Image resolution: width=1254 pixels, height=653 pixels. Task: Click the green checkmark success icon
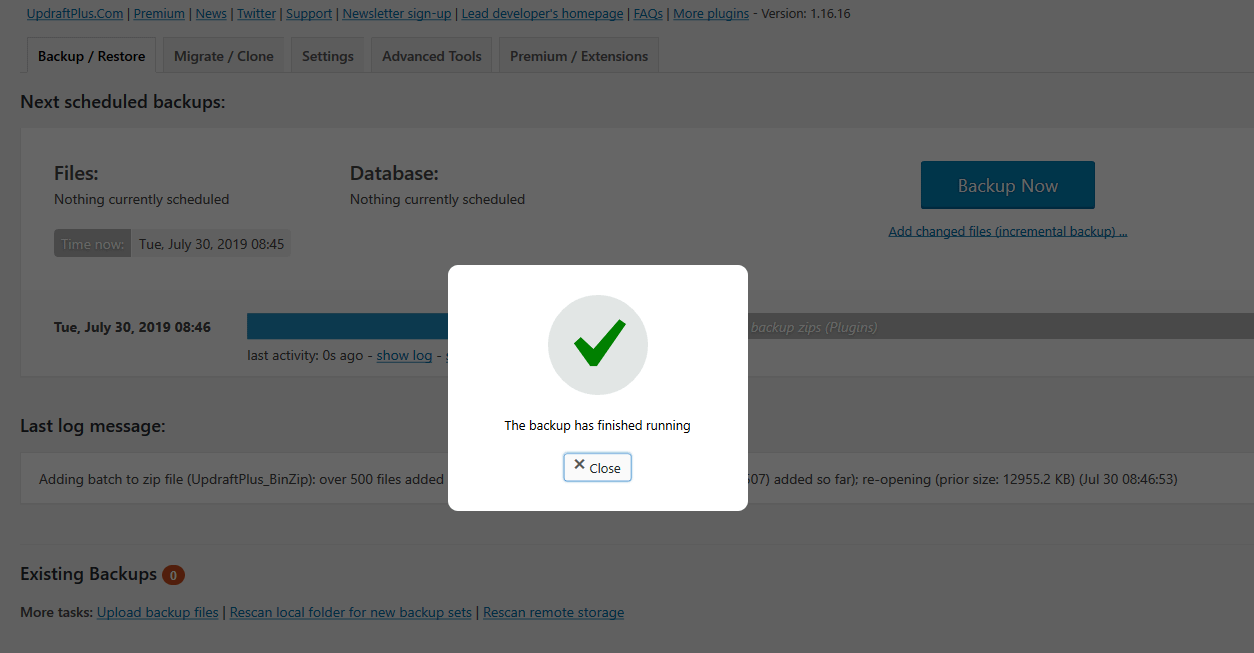[x=598, y=345]
